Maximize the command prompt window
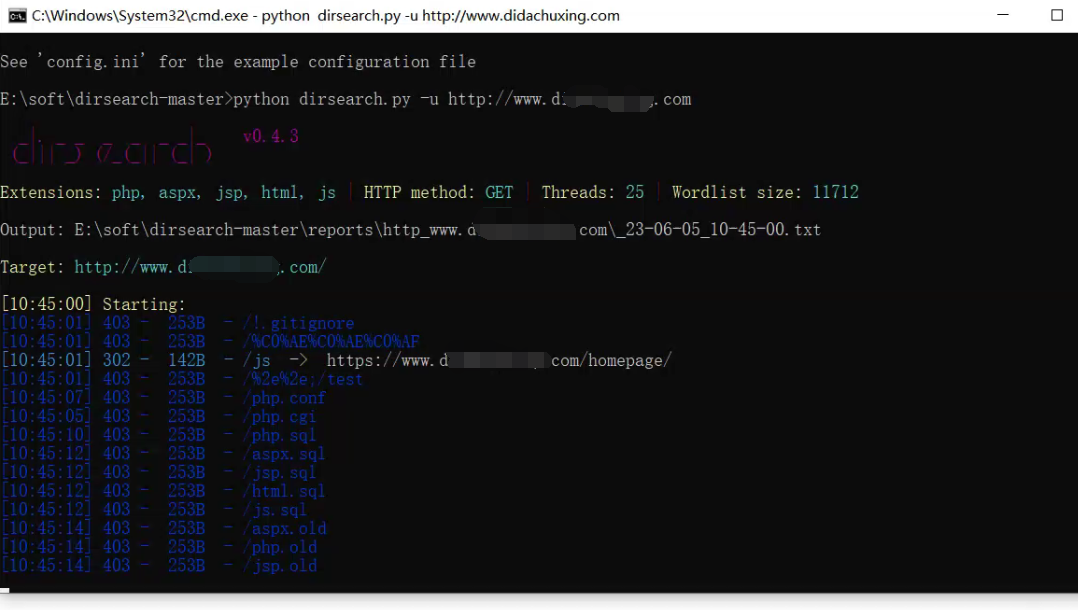Screen dimensions: 1078x610 click(x=1055, y=15)
